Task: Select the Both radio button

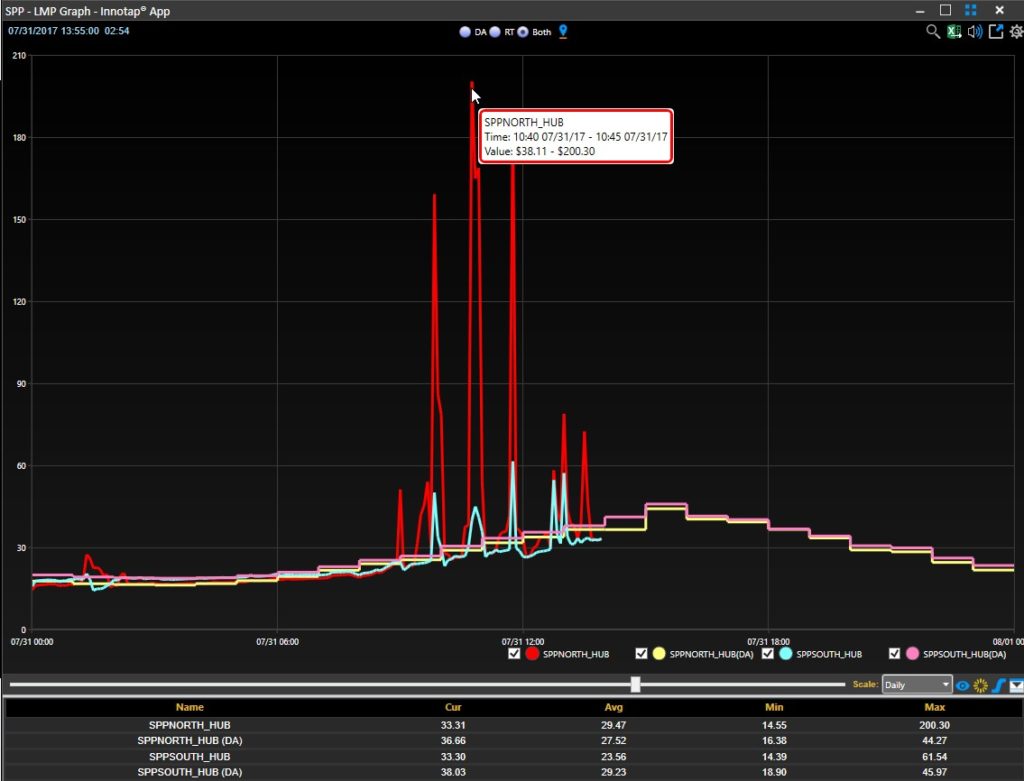Action: [523, 32]
